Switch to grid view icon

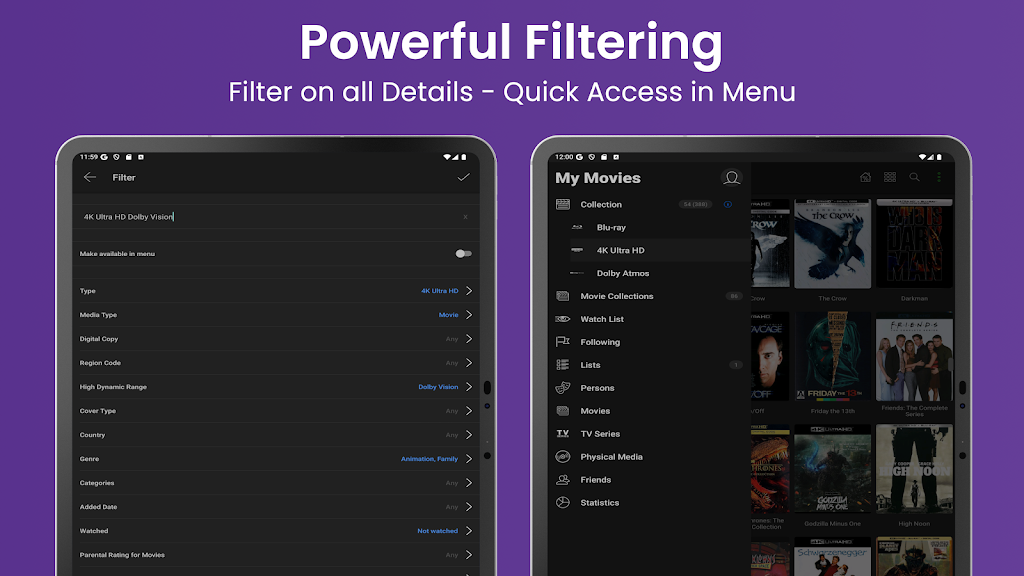(x=890, y=177)
